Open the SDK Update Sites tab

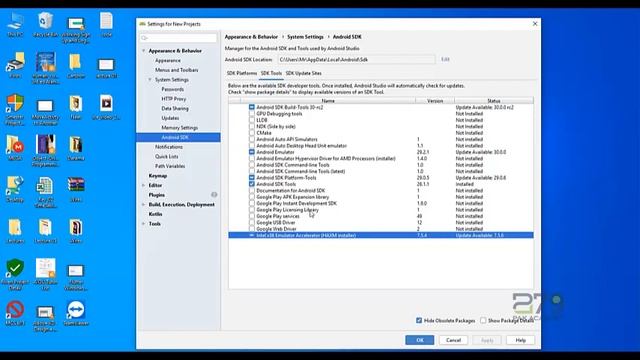point(304,73)
